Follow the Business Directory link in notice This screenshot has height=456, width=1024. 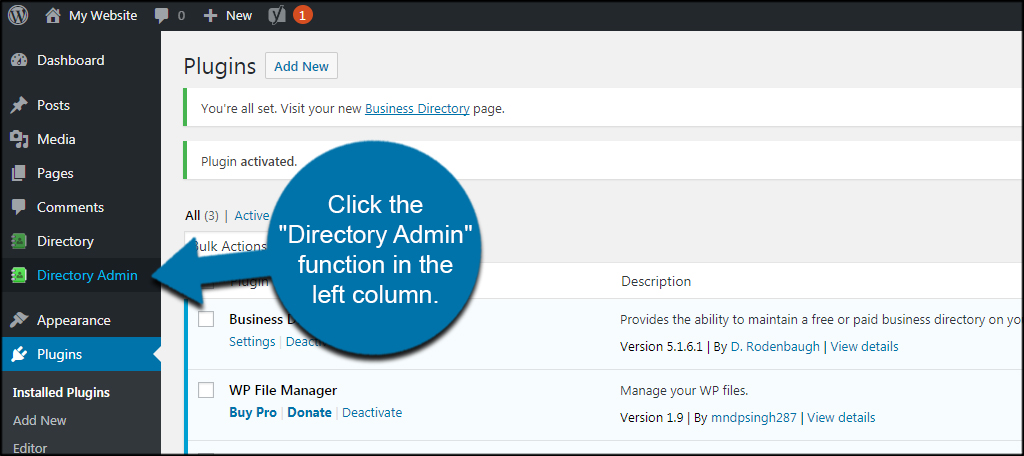click(417, 109)
